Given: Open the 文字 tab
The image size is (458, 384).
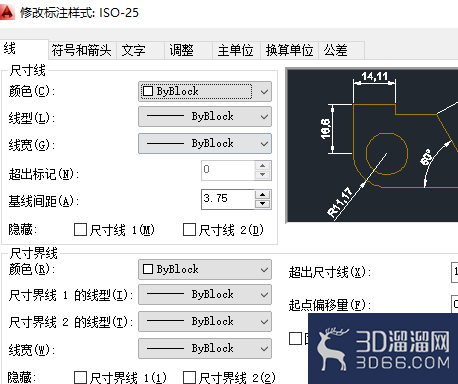Looking at the screenshot, I should pos(140,50).
